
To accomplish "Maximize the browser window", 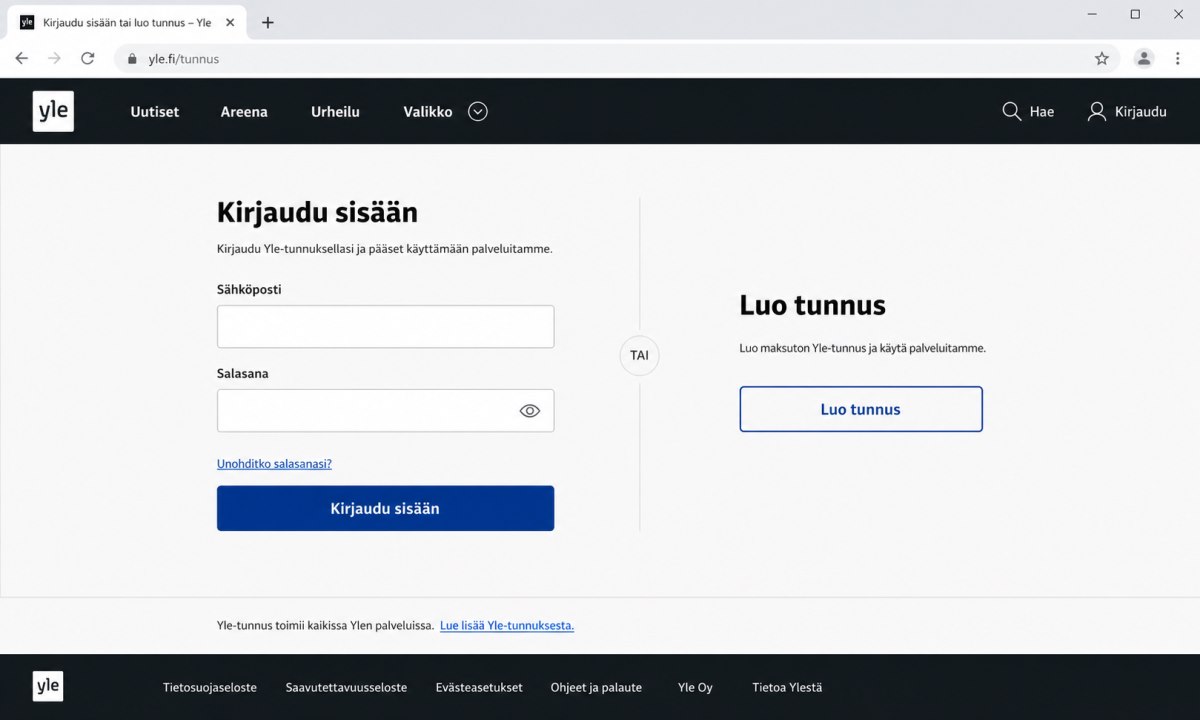I will coord(1135,14).
